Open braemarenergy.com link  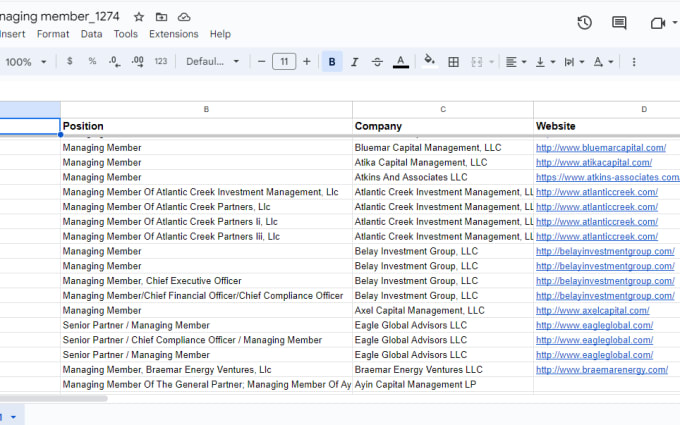(602, 370)
